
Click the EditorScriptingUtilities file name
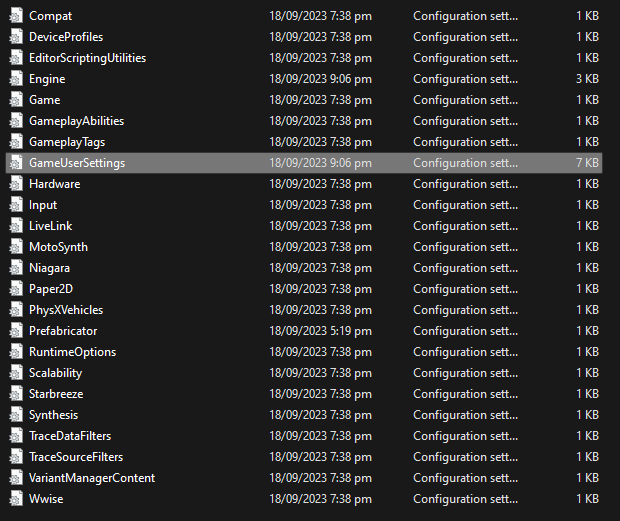(x=87, y=58)
